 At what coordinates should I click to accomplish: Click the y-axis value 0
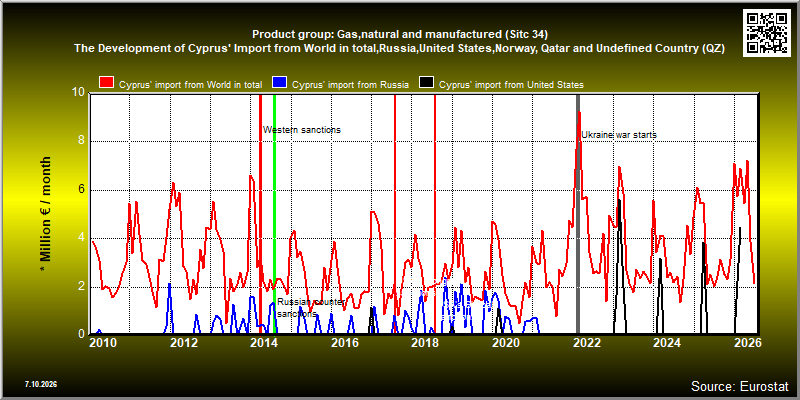pyautogui.click(x=82, y=334)
